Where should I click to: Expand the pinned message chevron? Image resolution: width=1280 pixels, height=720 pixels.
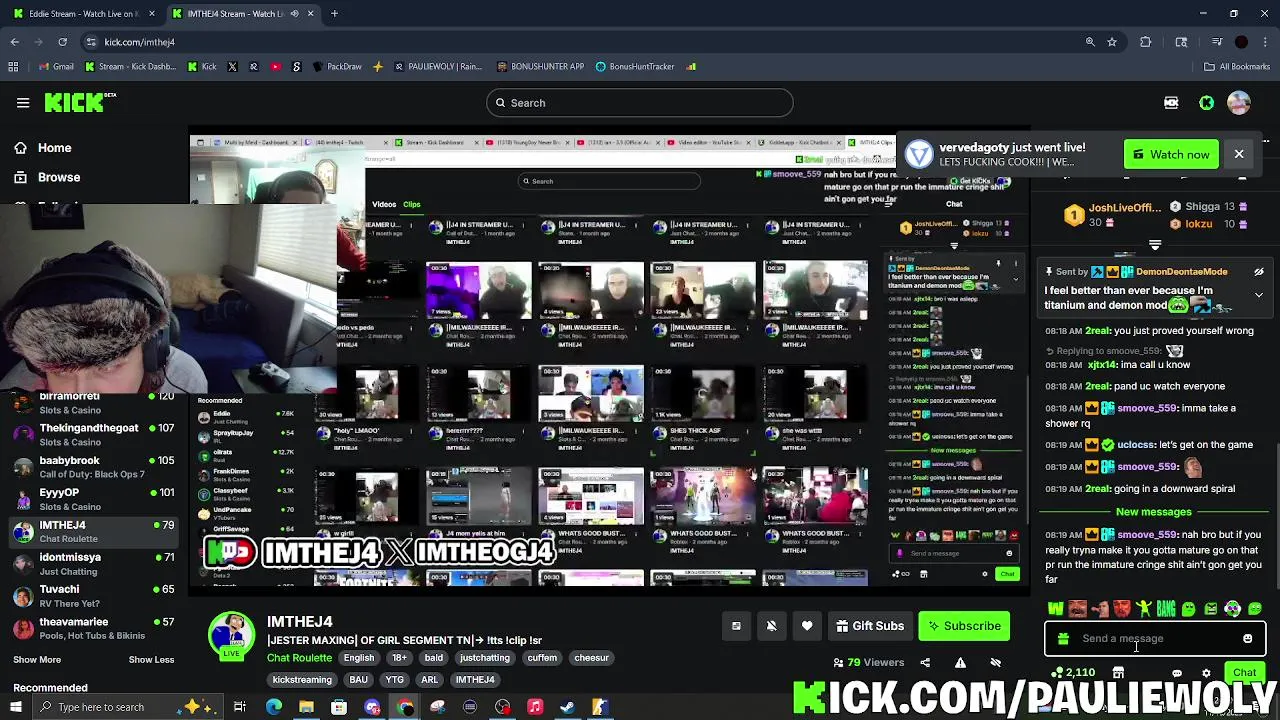(1259, 295)
